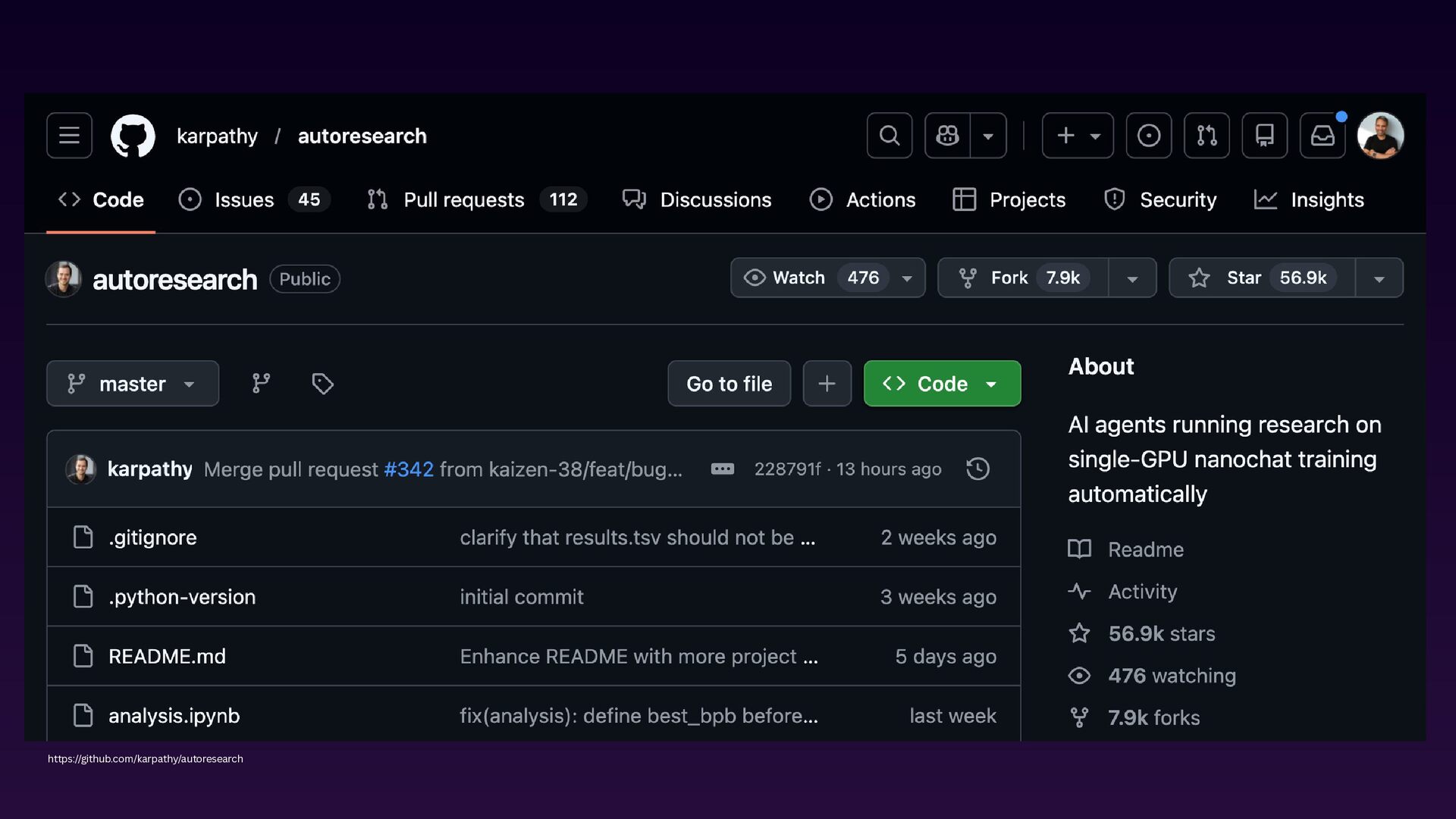Open the notifications inbox icon
Image resolution: width=1456 pixels, height=819 pixels.
(1322, 136)
